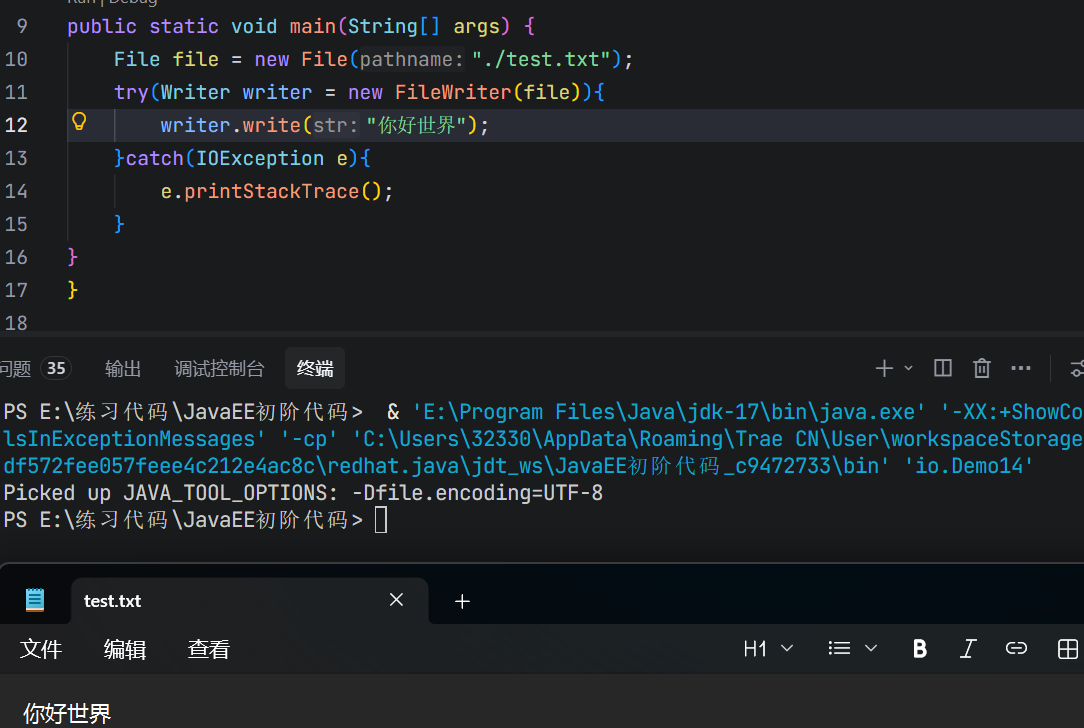
Task: Toggle bold formatting in Notepad
Action: tap(919, 648)
